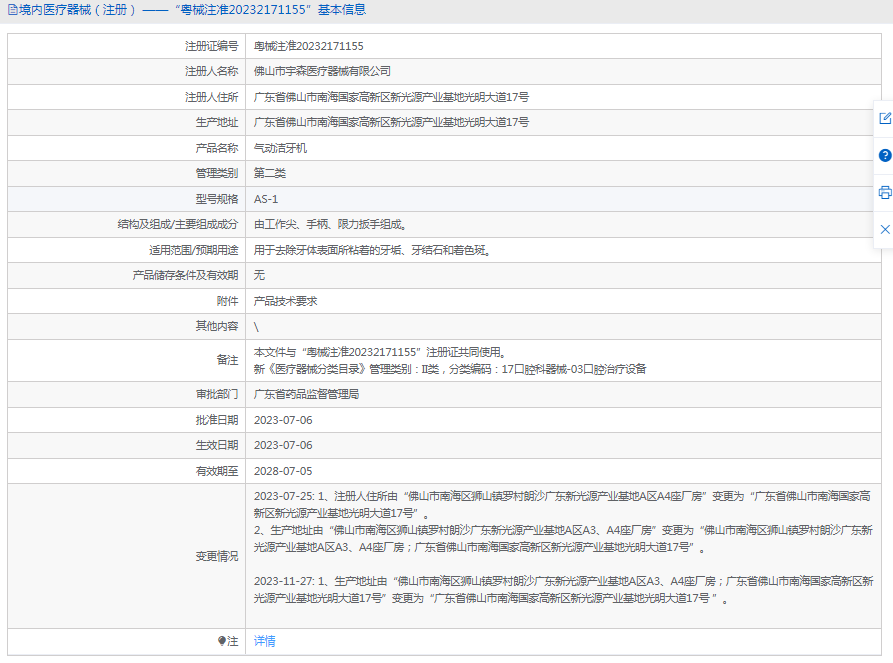The image size is (893, 663).
Task: Click the 备注 label
Action: (227, 360)
